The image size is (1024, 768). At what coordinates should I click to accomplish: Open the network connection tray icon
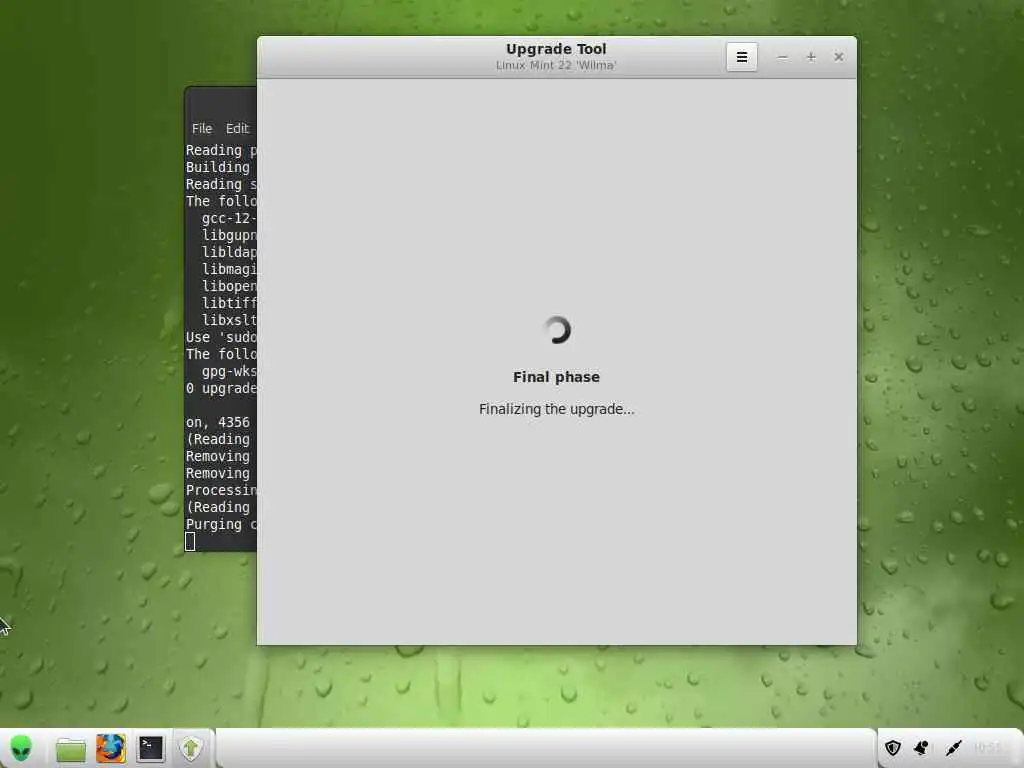(953, 748)
